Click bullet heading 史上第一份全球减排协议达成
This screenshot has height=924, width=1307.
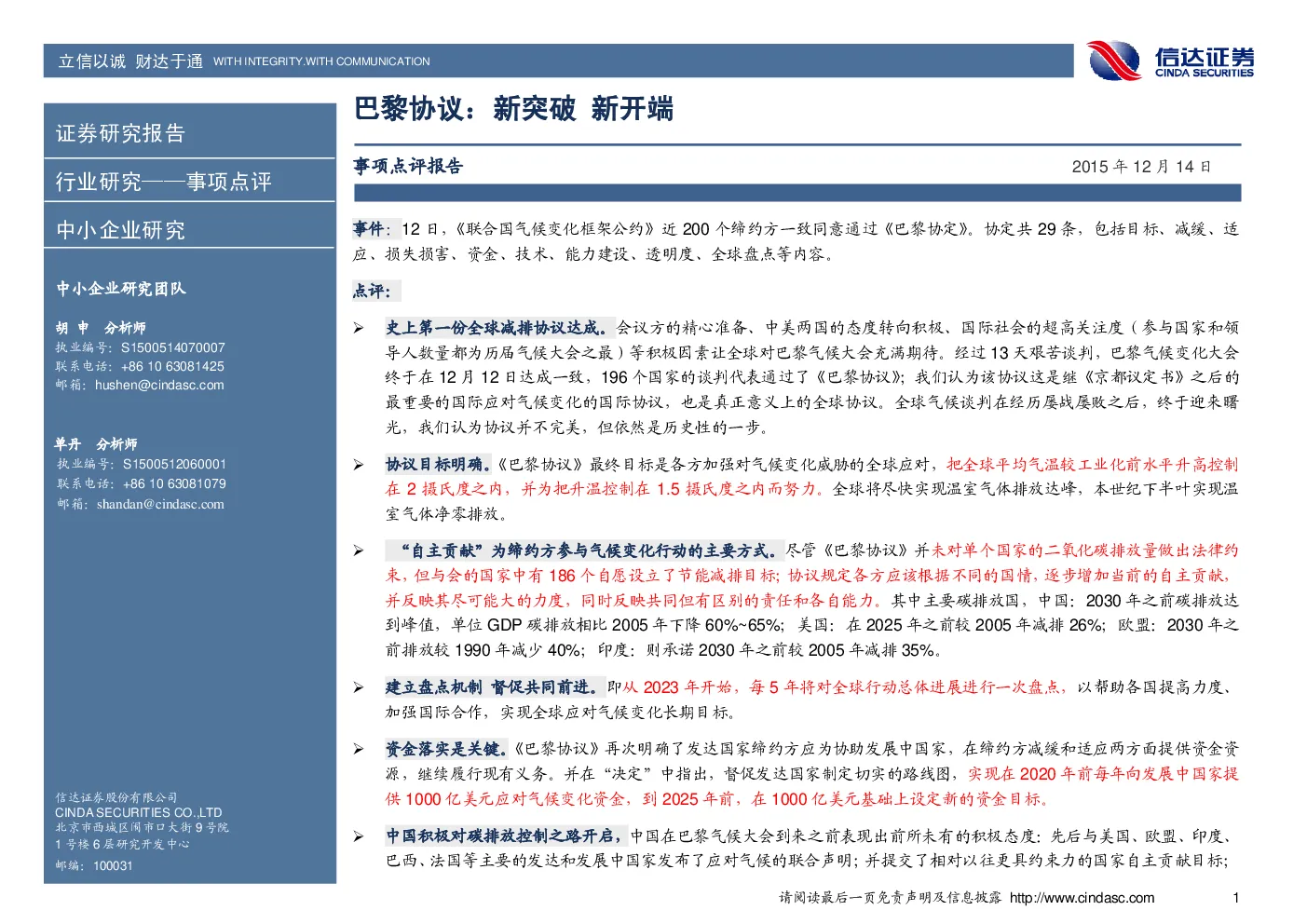[x=499, y=328]
